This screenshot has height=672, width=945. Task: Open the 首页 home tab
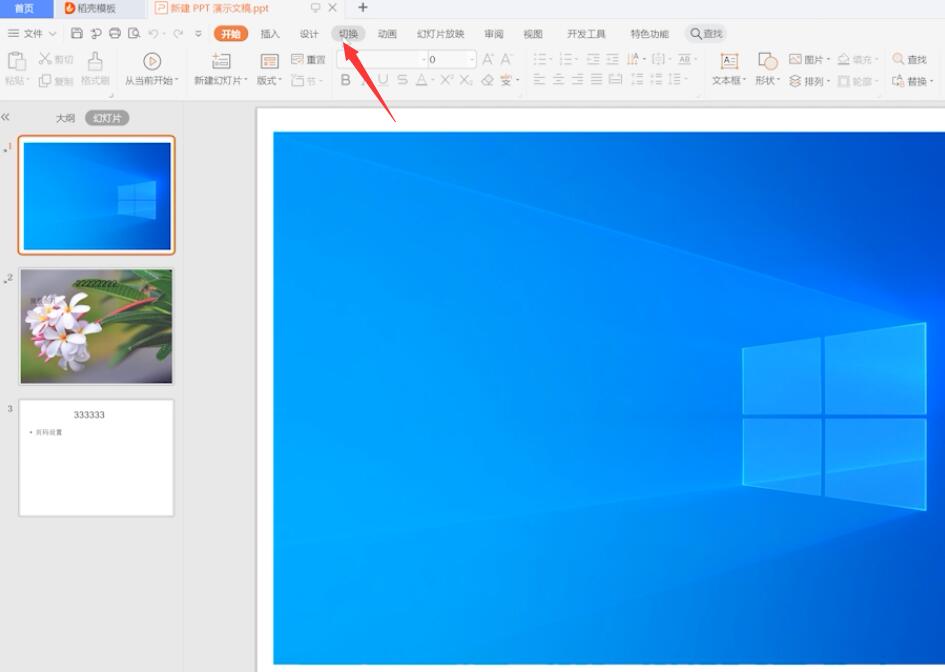point(24,8)
